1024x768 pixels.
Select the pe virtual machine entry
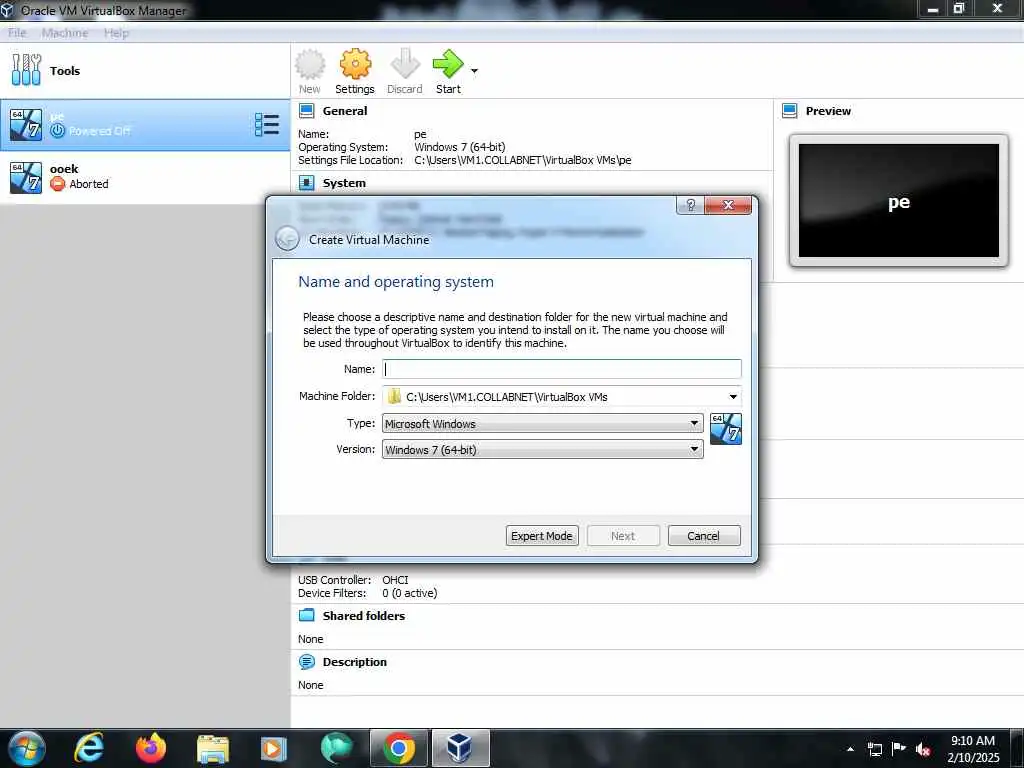pos(145,125)
